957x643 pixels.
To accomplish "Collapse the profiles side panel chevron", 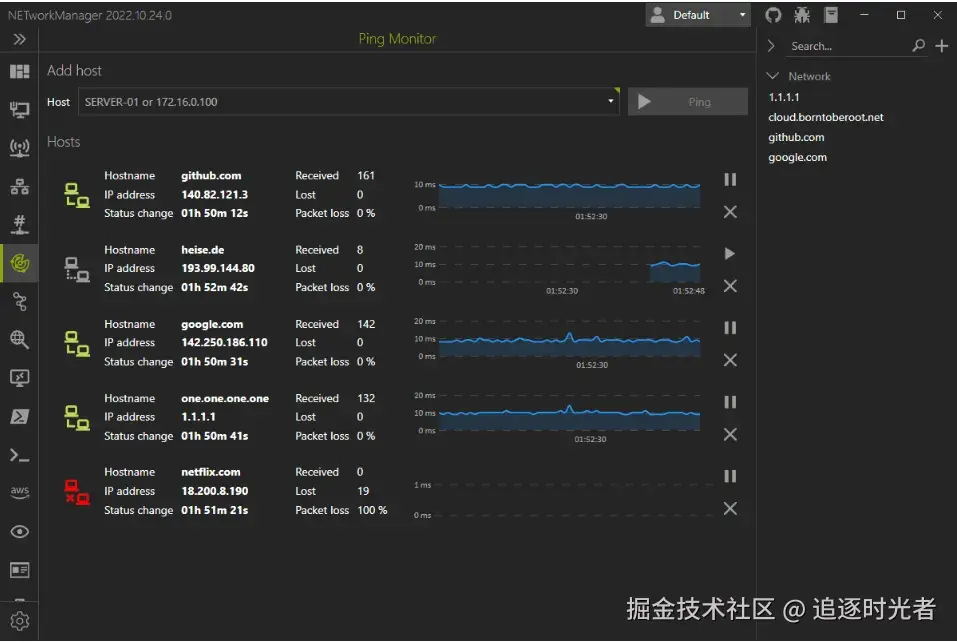I will (x=771, y=46).
